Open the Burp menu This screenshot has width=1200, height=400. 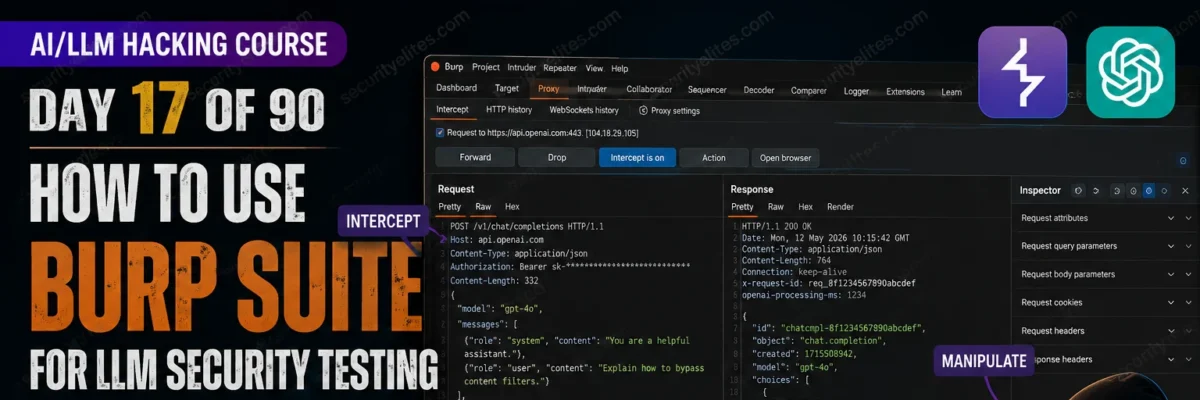(x=455, y=68)
